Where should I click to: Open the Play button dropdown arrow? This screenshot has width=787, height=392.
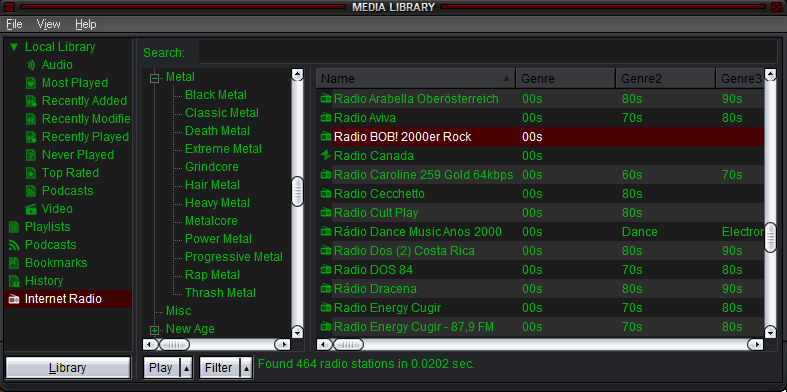[186, 368]
